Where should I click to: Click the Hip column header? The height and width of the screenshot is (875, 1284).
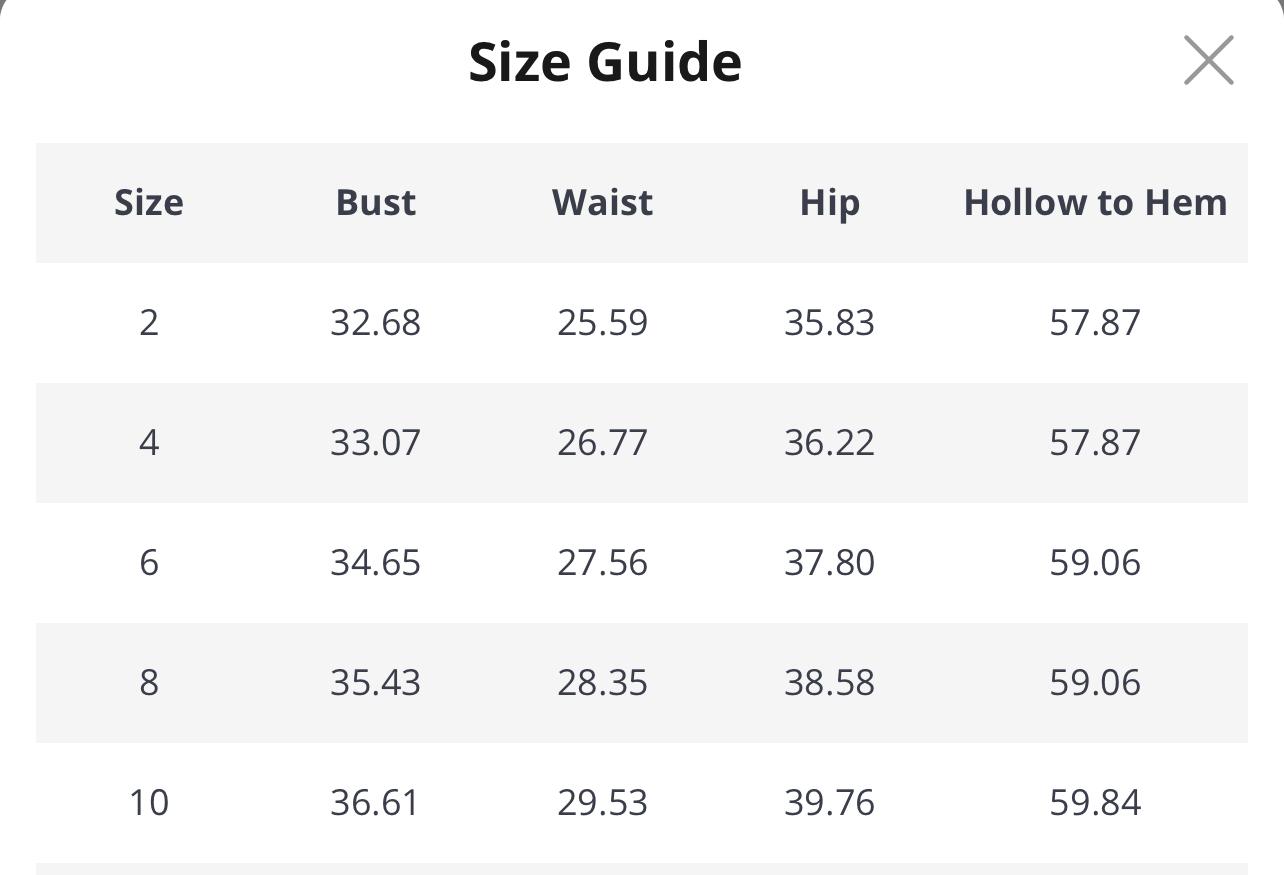(829, 203)
